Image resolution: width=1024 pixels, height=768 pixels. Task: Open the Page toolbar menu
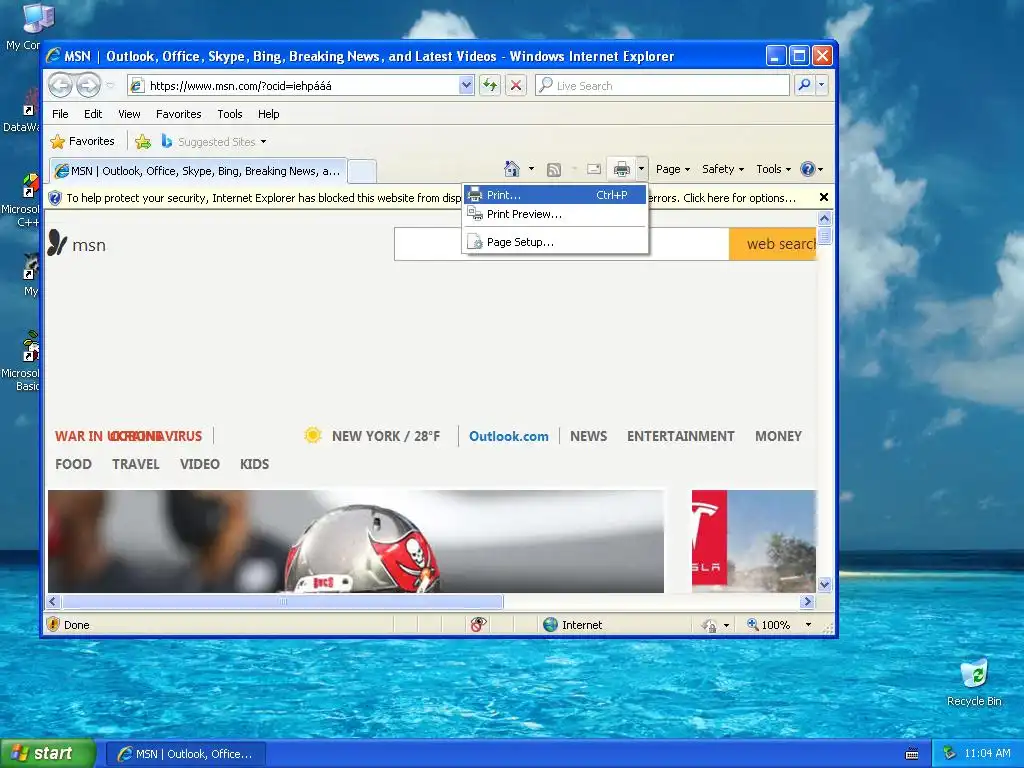(x=673, y=169)
